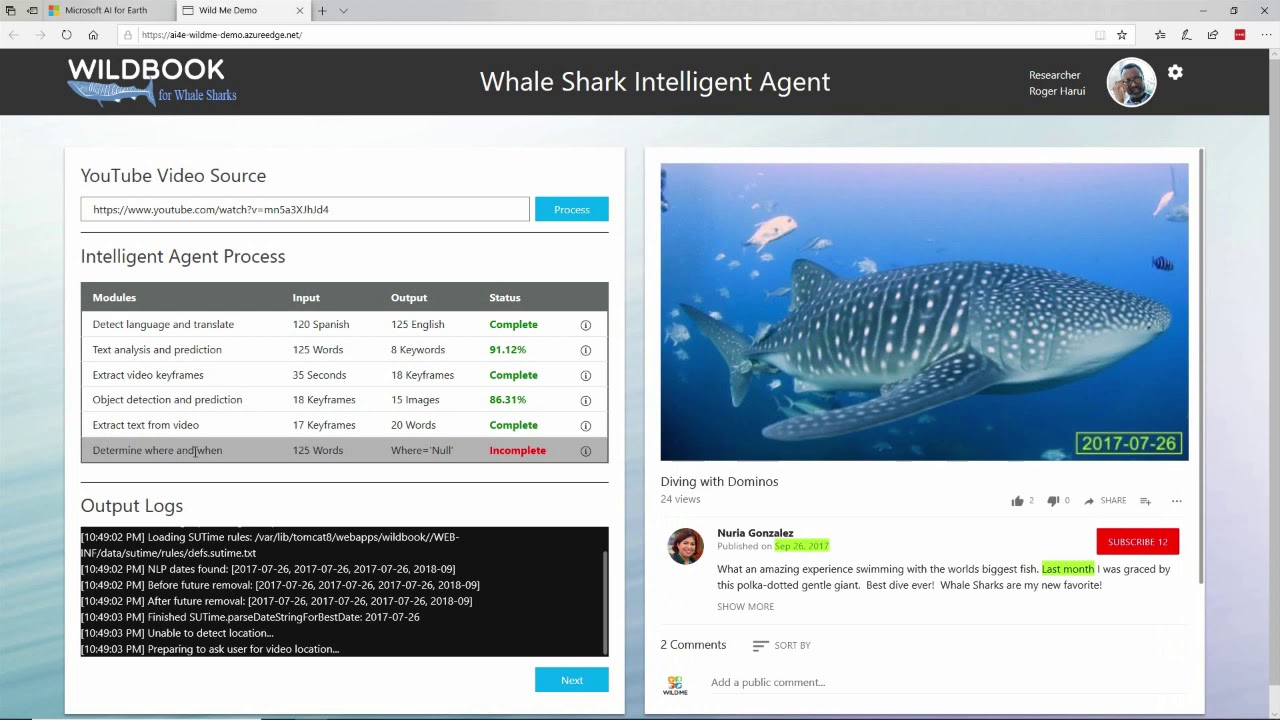Go back in browser history

14,35
